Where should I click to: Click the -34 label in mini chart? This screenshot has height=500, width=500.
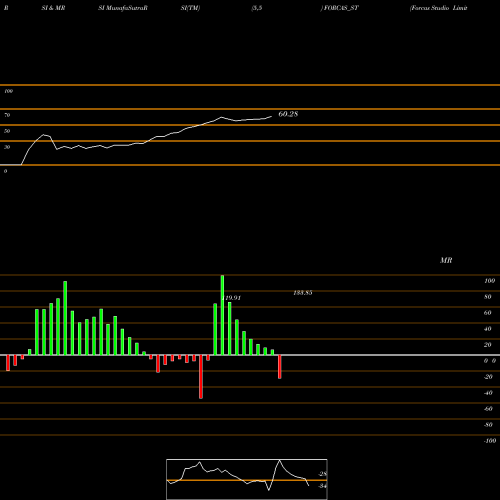click(x=323, y=486)
